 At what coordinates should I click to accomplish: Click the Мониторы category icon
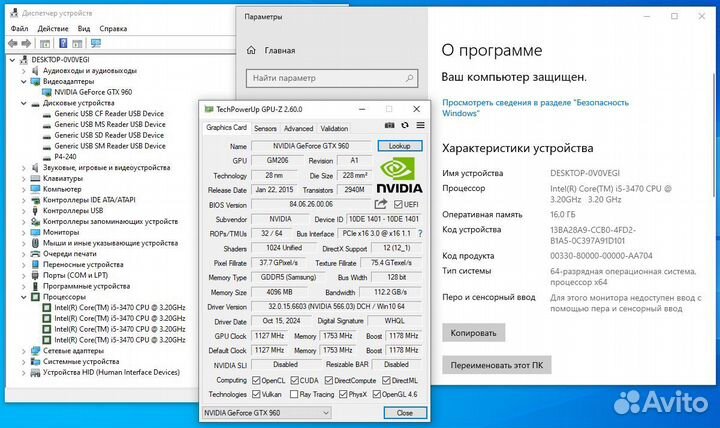point(35,232)
